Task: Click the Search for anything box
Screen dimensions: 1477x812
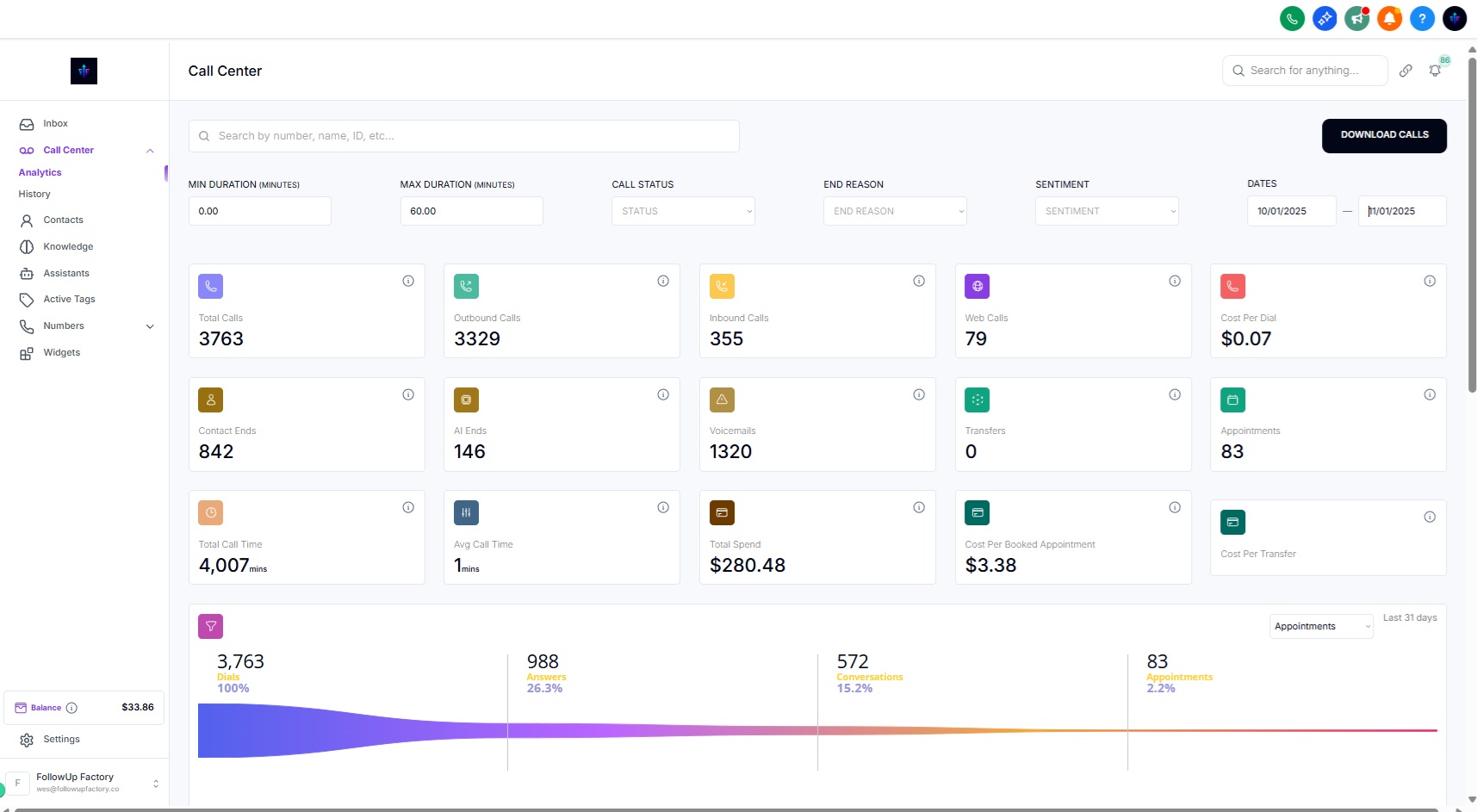Action: 1305,71
